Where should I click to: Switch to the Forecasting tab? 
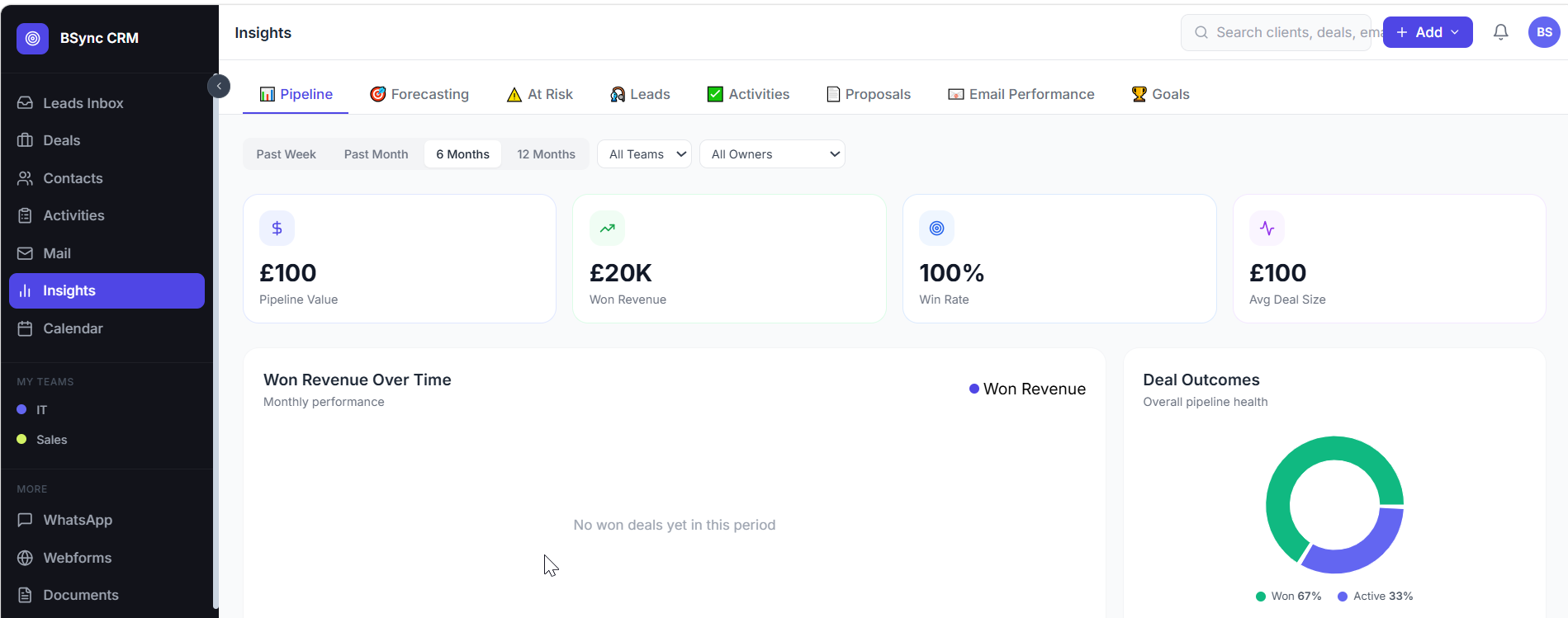point(419,94)
